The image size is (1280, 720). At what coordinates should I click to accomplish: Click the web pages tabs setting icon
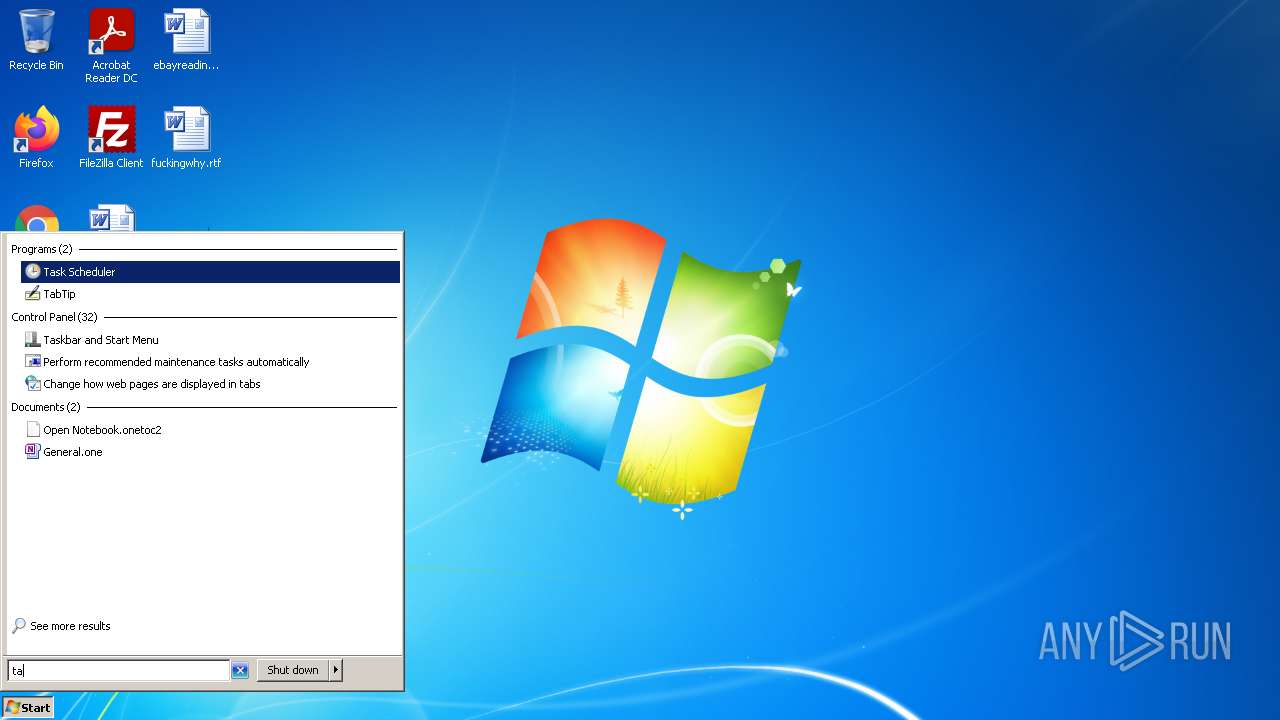pyautogui.click(x=33, y=384)
